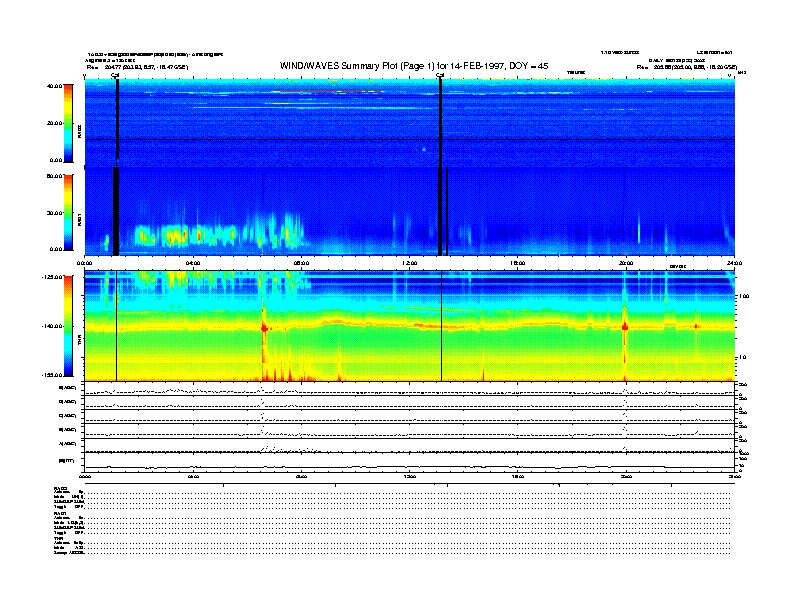
Task: Click the 04:00 tick label under RAD1 panel
Action: coord(193,263)
